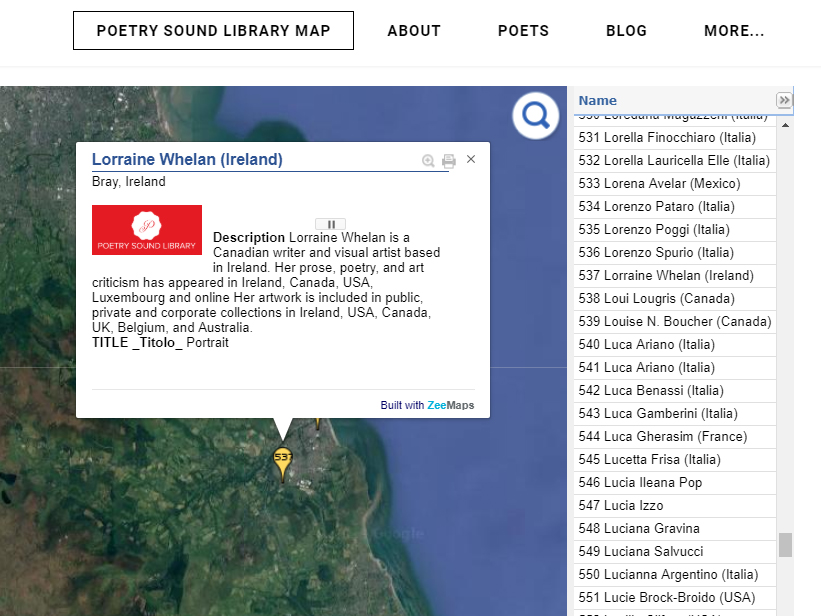Click the Poetry Sound Library logo thumbnail

pos(147,230)
